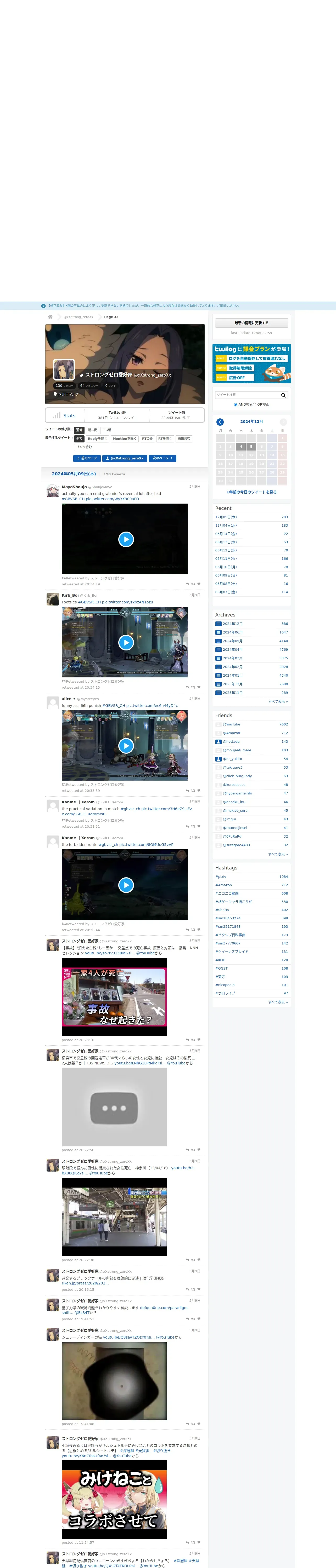
Task: Open the 2023年11月 archive list icon
Action: click(218, 693)
